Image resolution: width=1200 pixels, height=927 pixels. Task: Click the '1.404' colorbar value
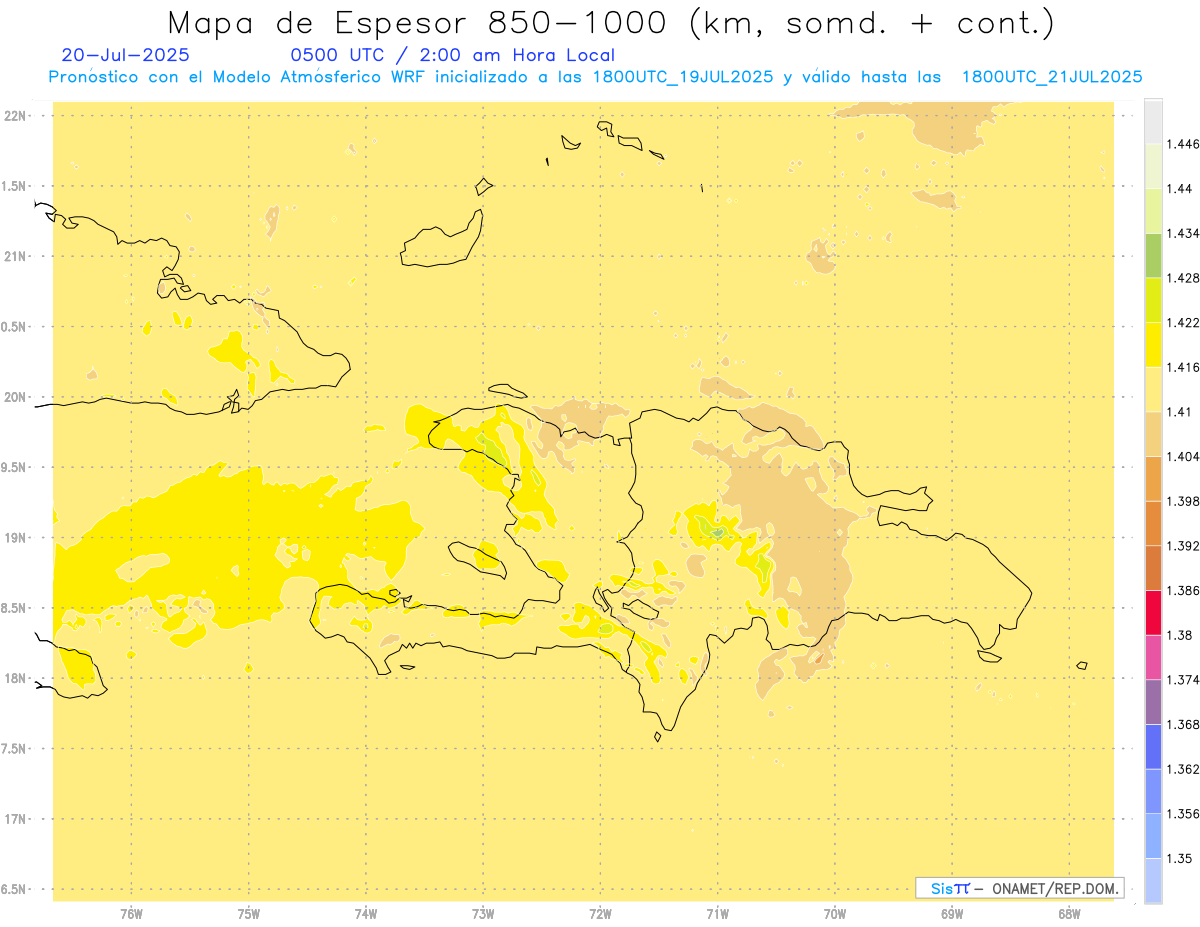tap(1182, 456)
